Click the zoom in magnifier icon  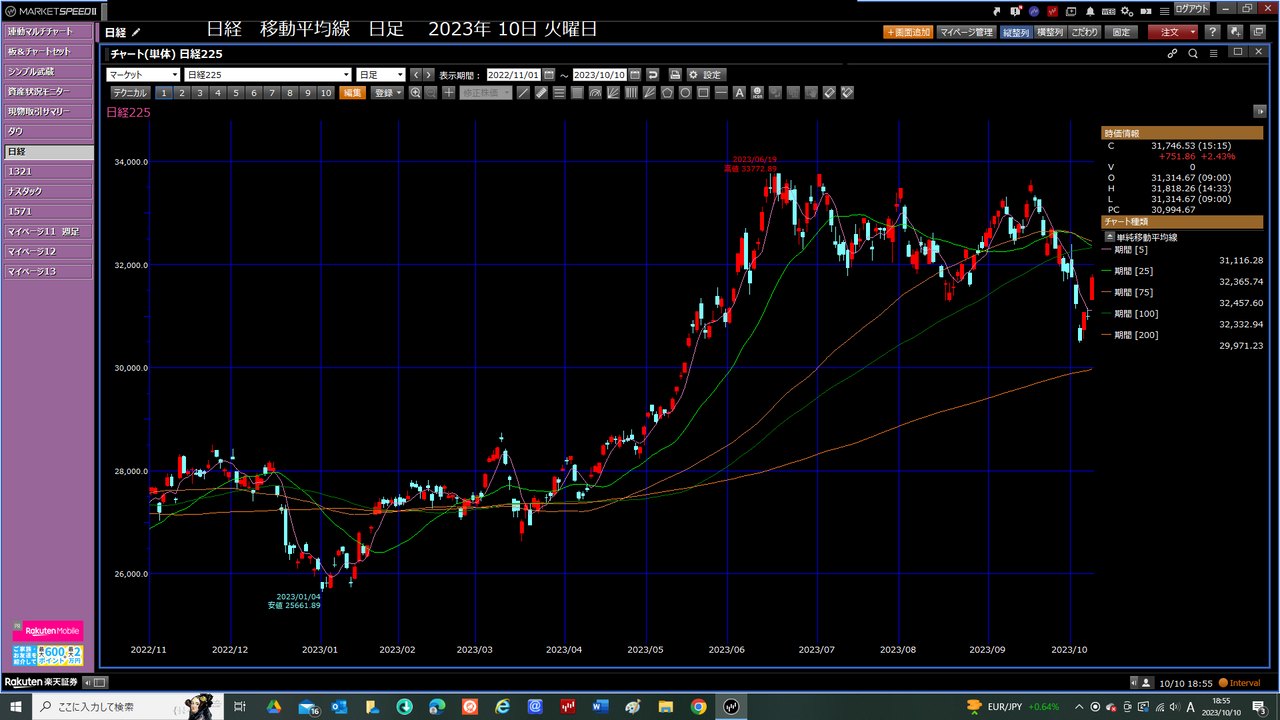(415, 93)
